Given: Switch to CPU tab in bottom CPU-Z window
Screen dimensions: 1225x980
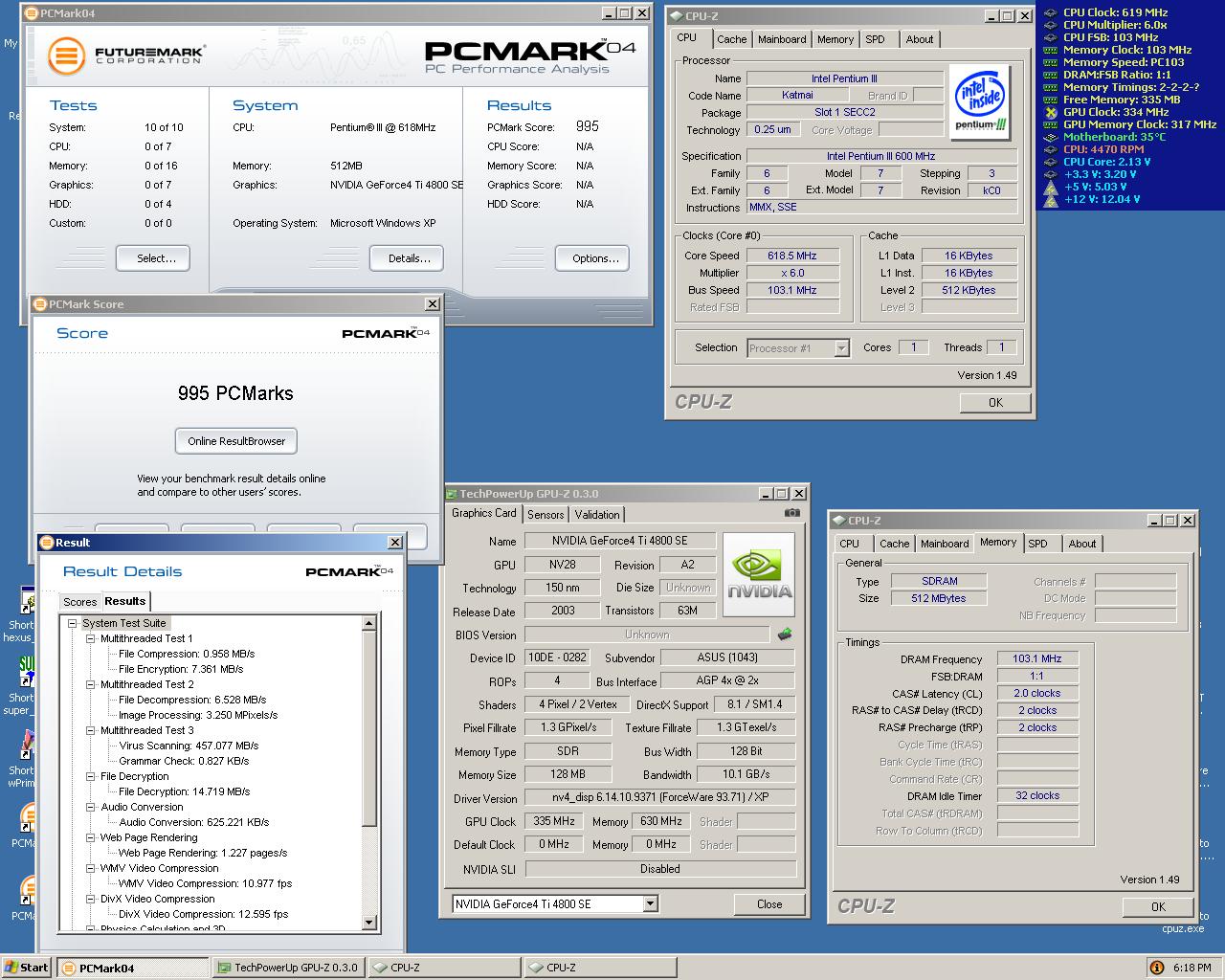Looking at the screenshot, I should click(849, 544).
